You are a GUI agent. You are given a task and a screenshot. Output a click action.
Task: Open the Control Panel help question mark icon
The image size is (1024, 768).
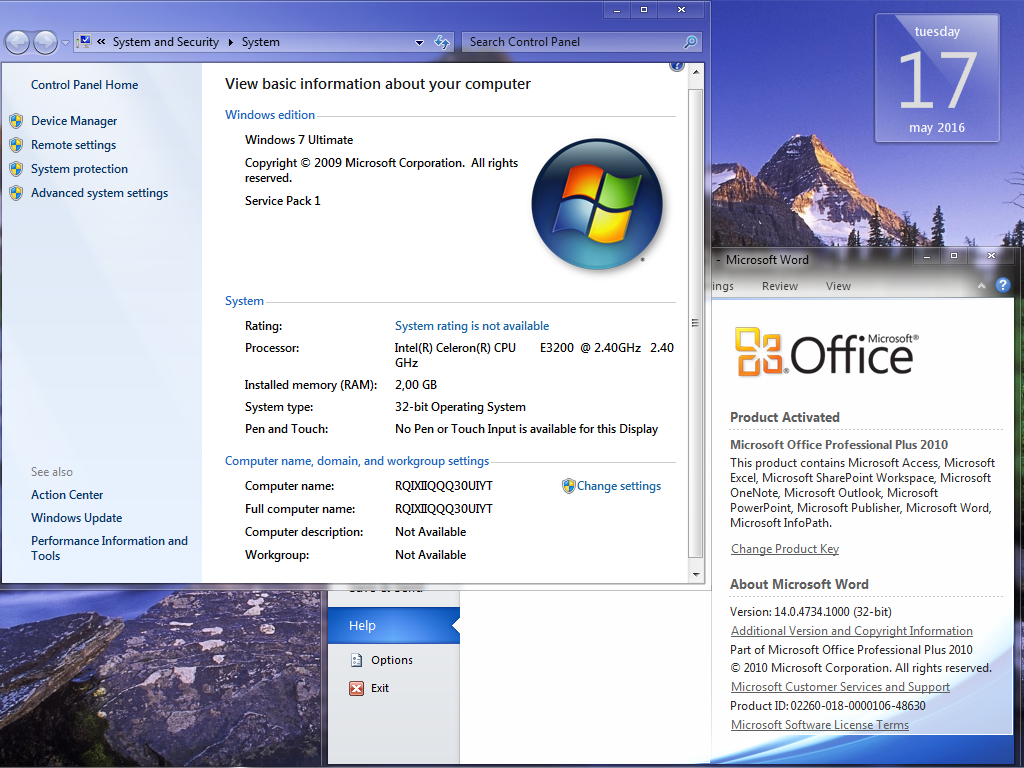(677, 65)
